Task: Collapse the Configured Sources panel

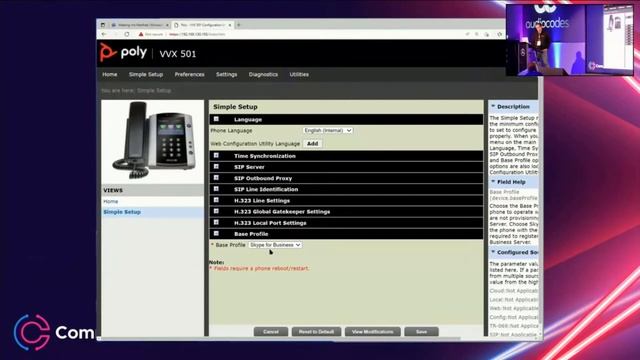Action: (493, 252)
